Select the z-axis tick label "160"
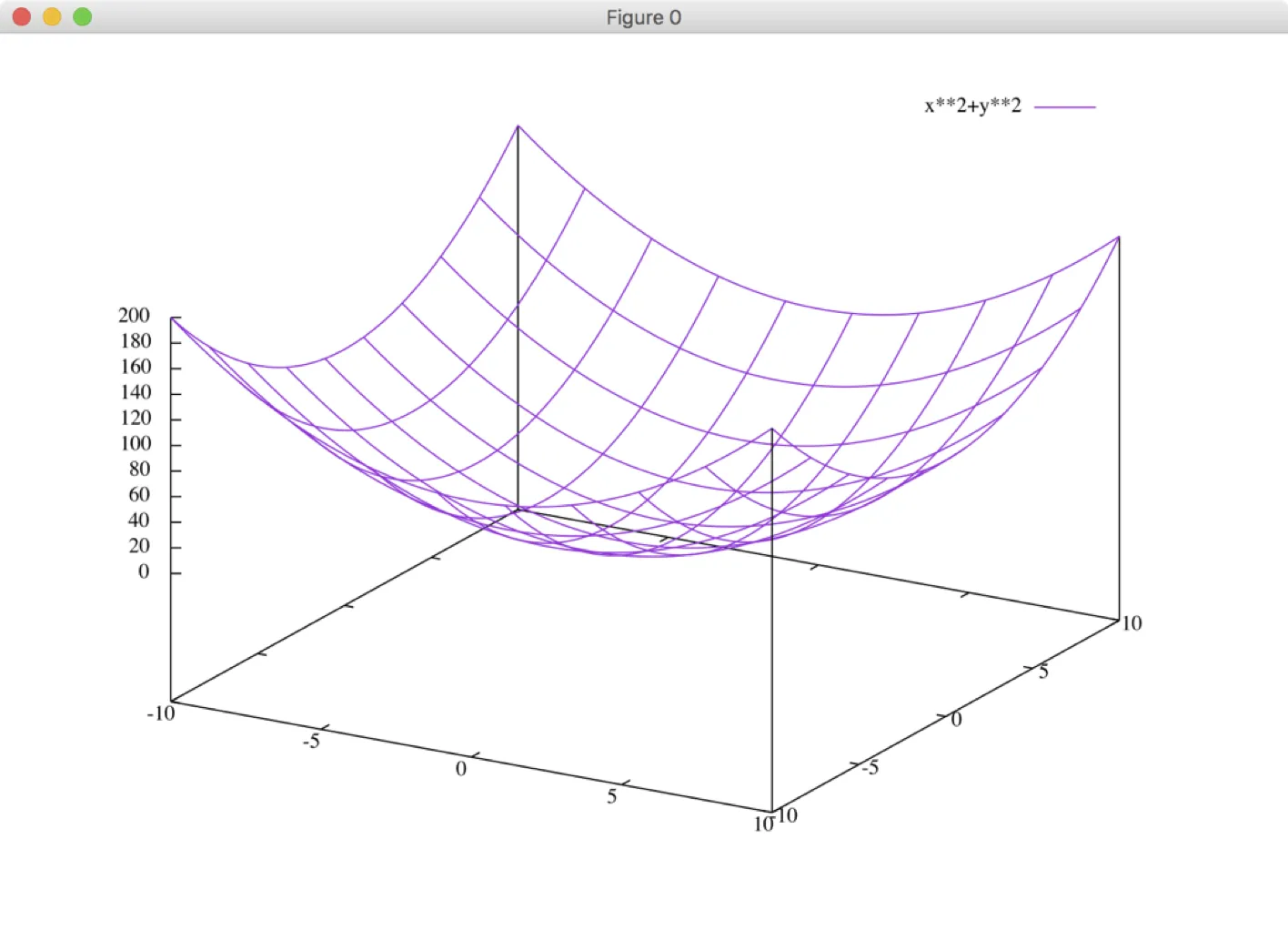The width and height of the screenshot is (1288, 940). point(136,366)
